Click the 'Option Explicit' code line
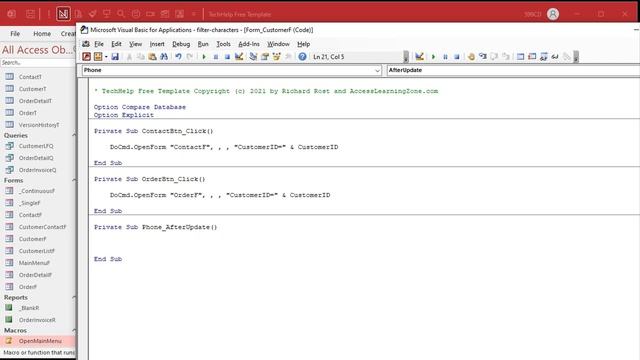Viewport: 640px width, 360px height. point(124,115)
